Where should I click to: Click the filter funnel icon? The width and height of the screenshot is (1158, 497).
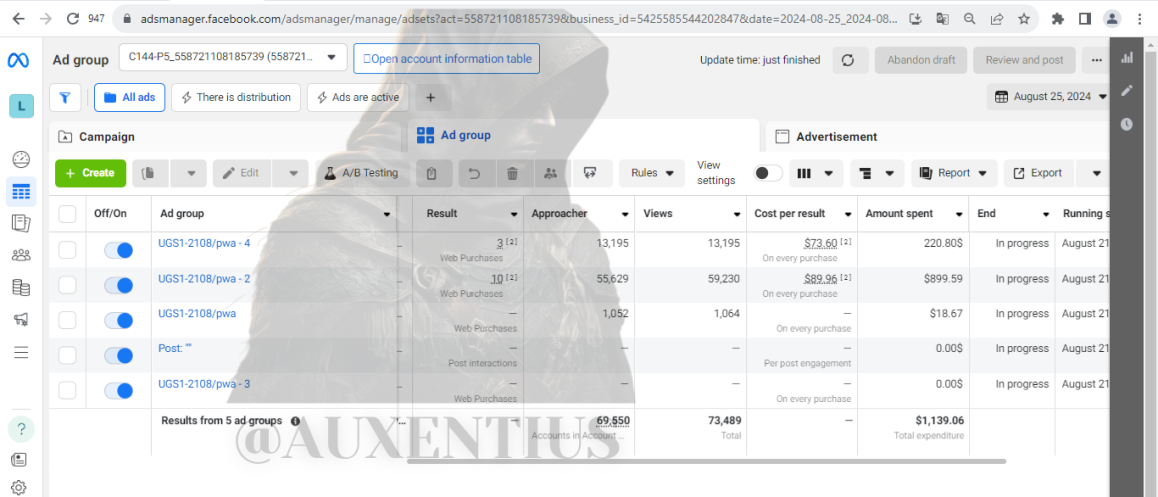pyautogui.click(x=65, y=97)
